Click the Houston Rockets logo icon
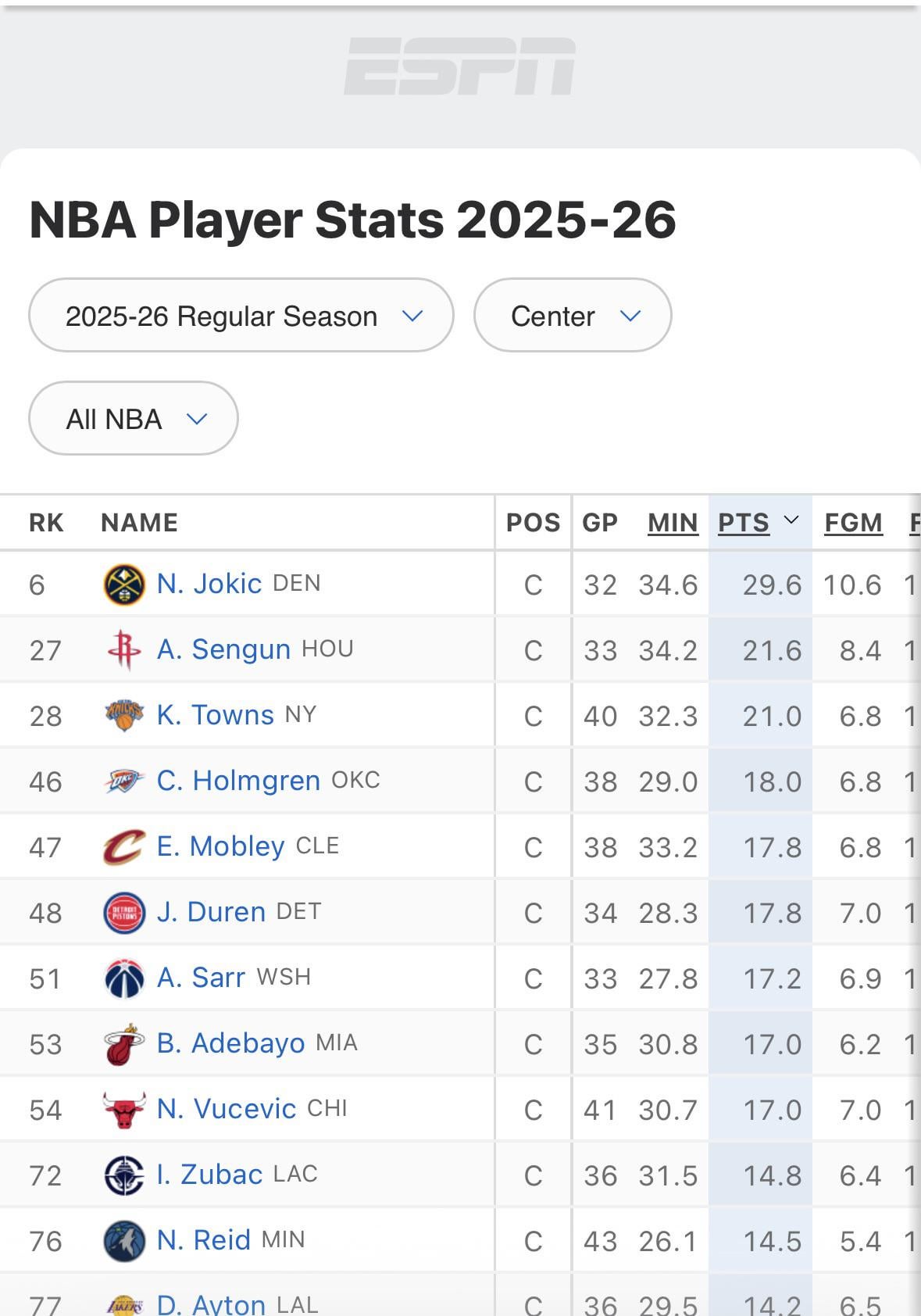This screenshot has width=921, height=1316. point(124,650)
